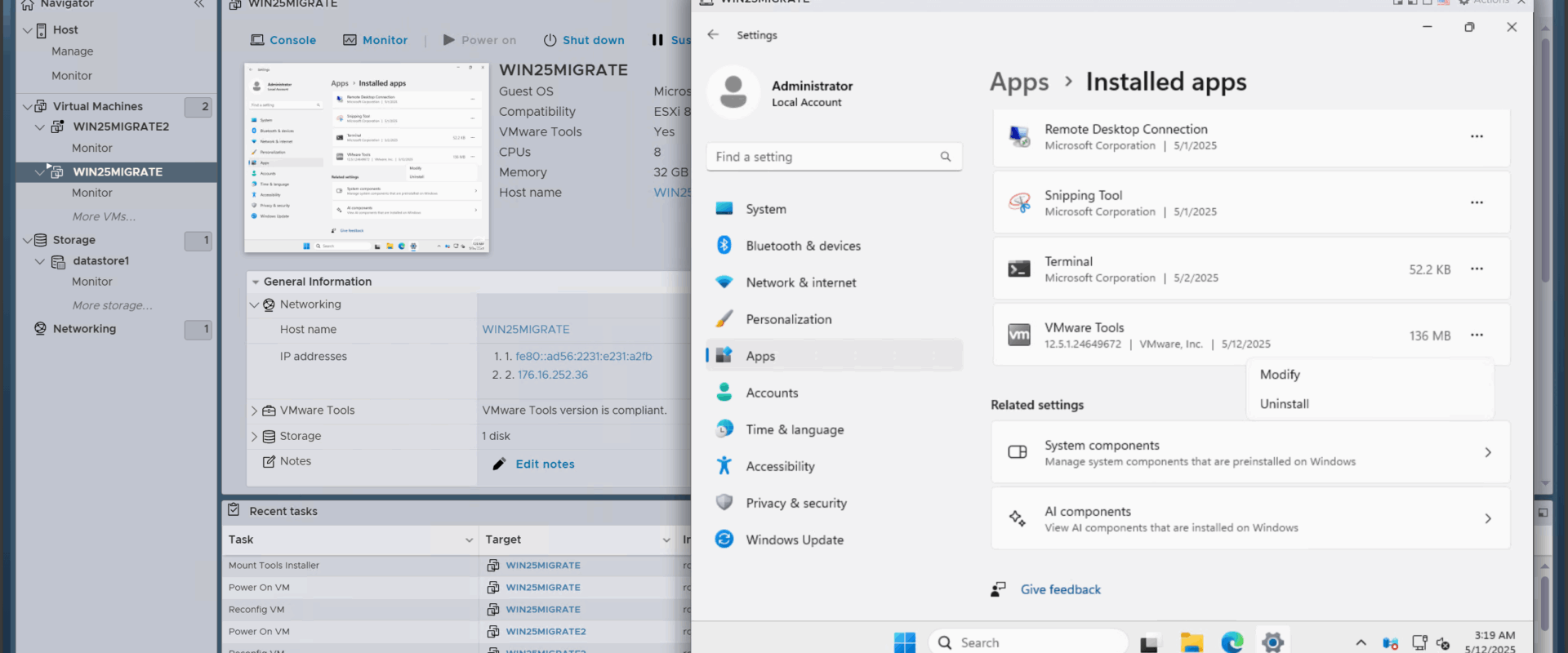This screenshot has width=1568, height=653.
Task: Click the Host server icon in Navigator
Action: [41, 30]
